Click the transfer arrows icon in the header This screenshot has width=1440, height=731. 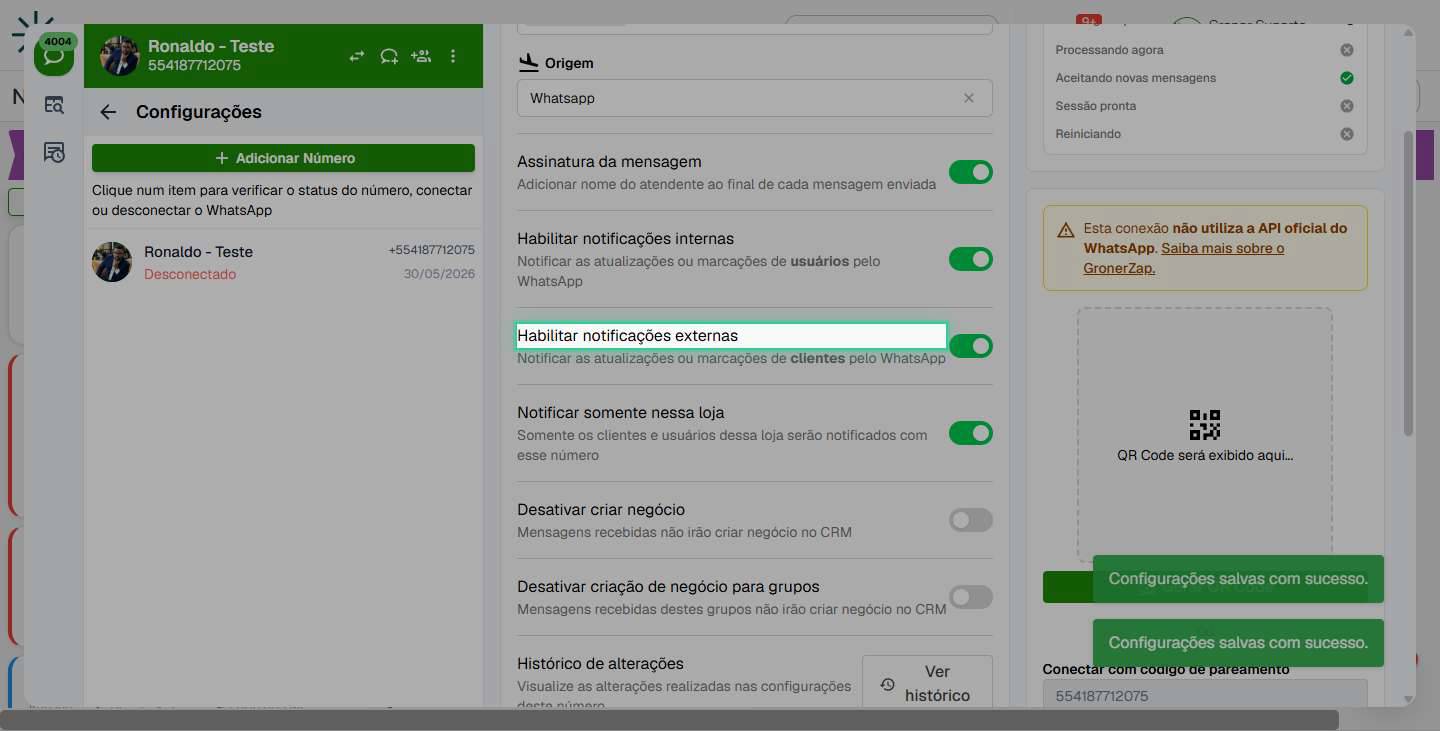coord(357,56)
